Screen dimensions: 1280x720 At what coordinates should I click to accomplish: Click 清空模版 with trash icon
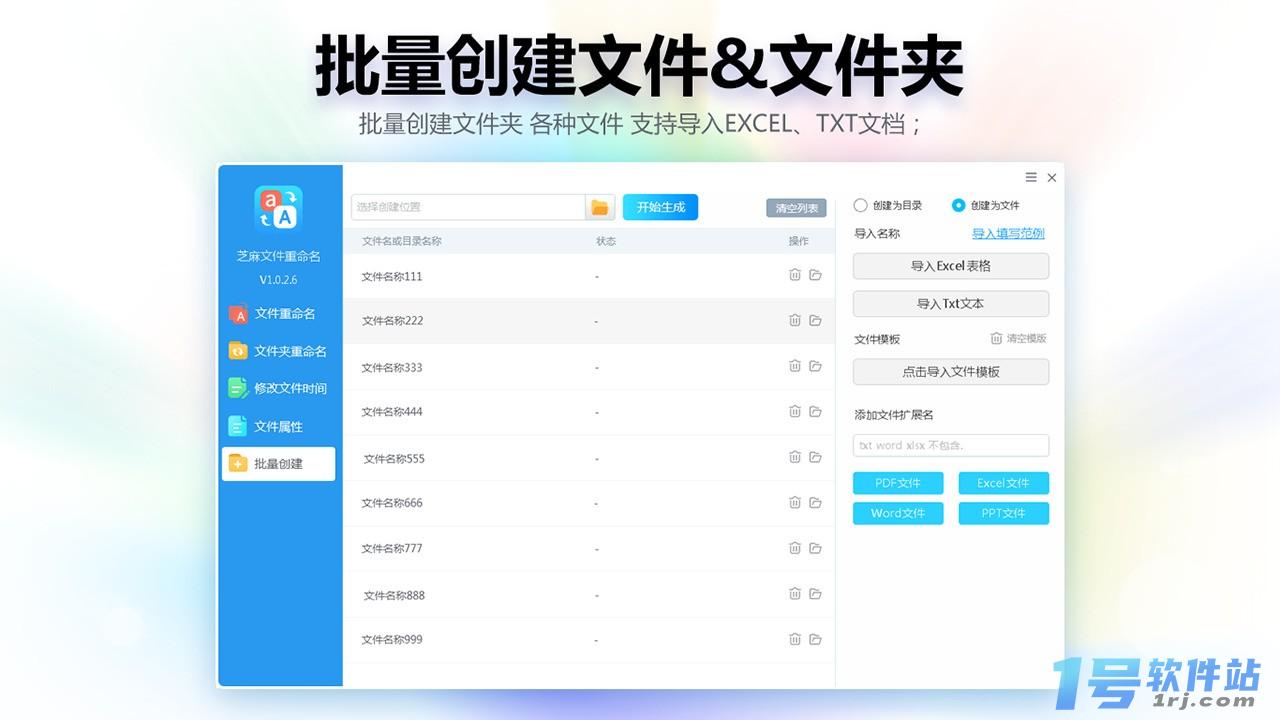[x=1018, y=338]
